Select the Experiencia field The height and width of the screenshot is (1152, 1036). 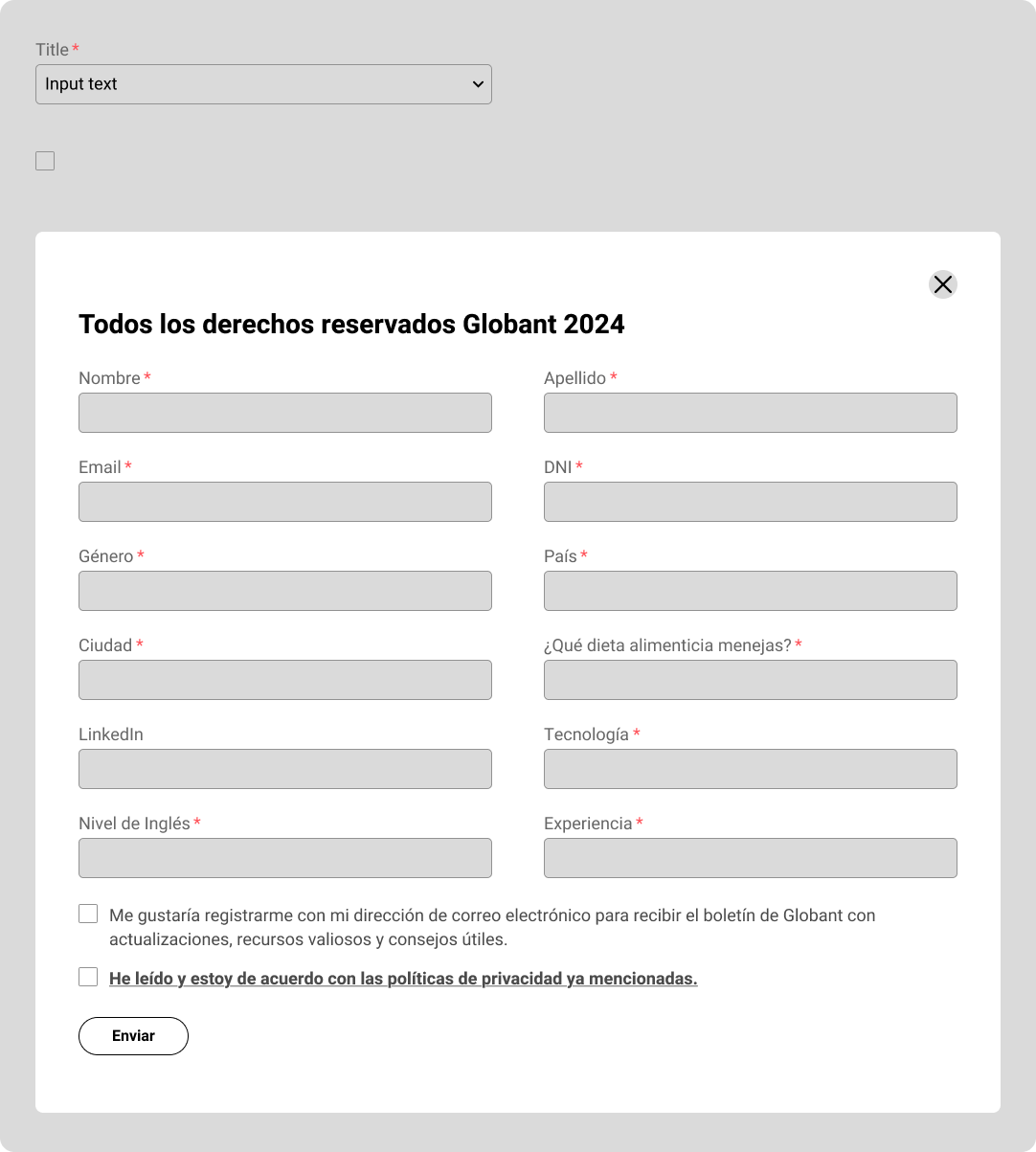click(750, 858)
